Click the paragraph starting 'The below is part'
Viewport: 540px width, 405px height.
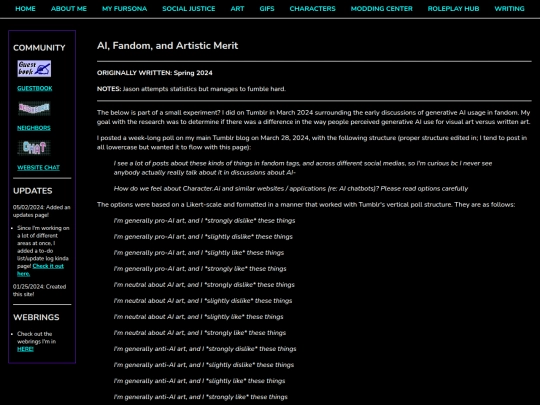point(314,117)
